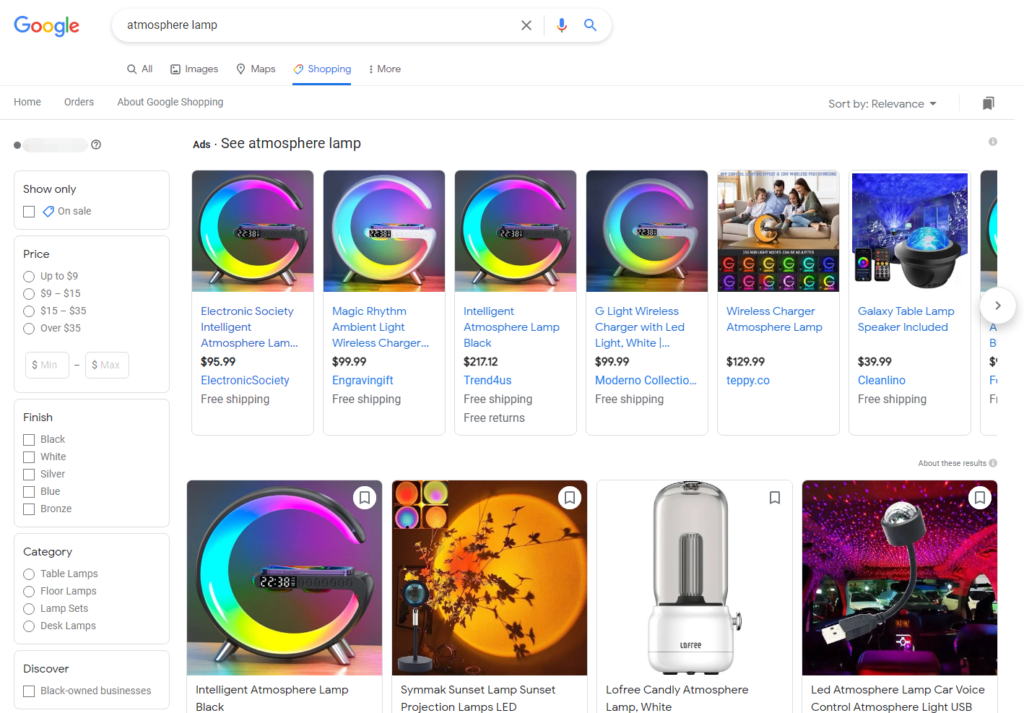Image resolution: width=1024 pixels, height=713 pixels.
Task: Select the Up to $9 price range
Action: coord(29,276)
